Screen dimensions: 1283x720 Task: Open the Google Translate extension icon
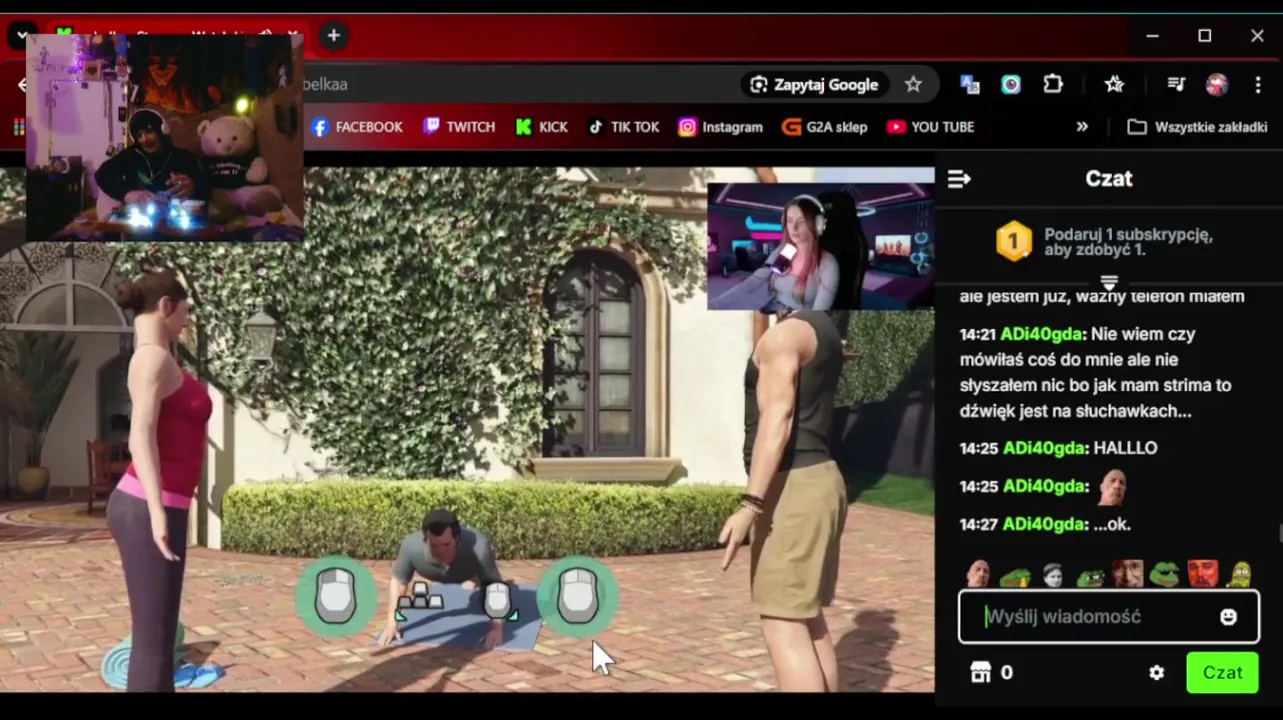click(x=969, y=84)
